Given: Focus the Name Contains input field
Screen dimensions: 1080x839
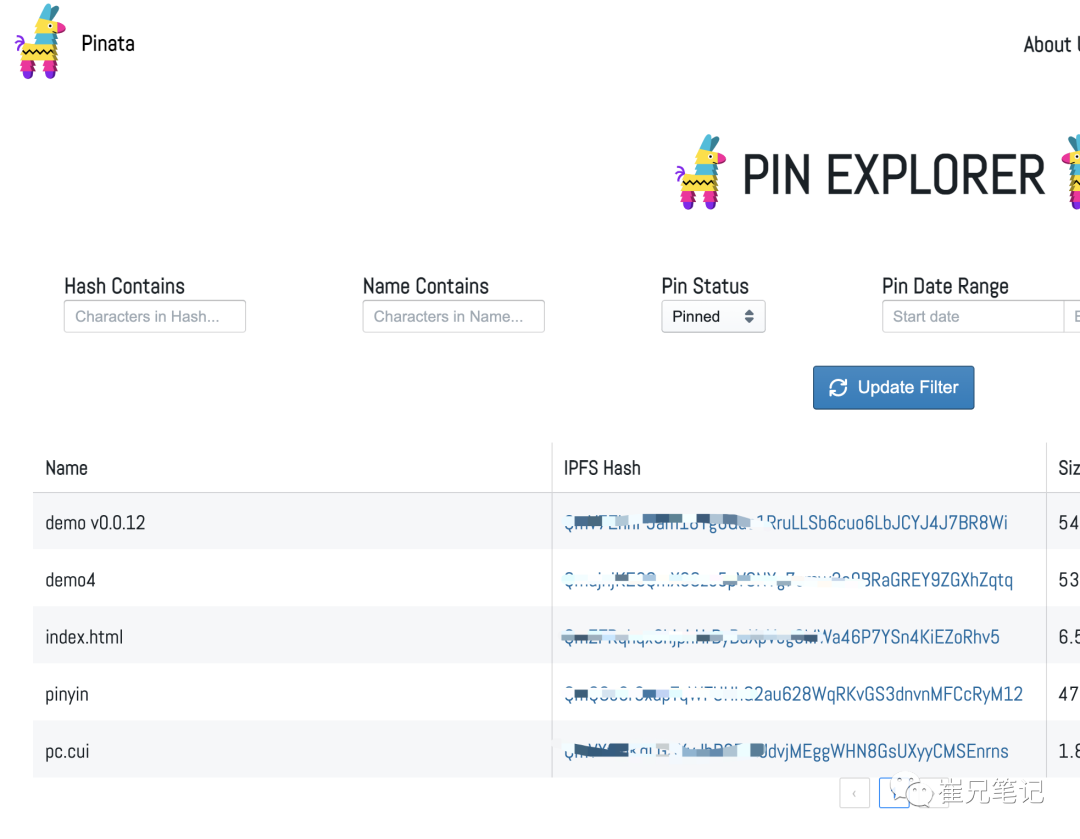Looking at the screenshot, I should click(453, 317).
